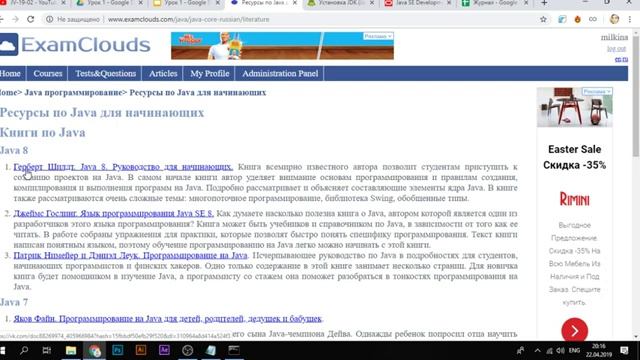Open Windows search from the taskbar
Image resolution: width=640 pixels, height=360 pixels.
pos(24,350)
